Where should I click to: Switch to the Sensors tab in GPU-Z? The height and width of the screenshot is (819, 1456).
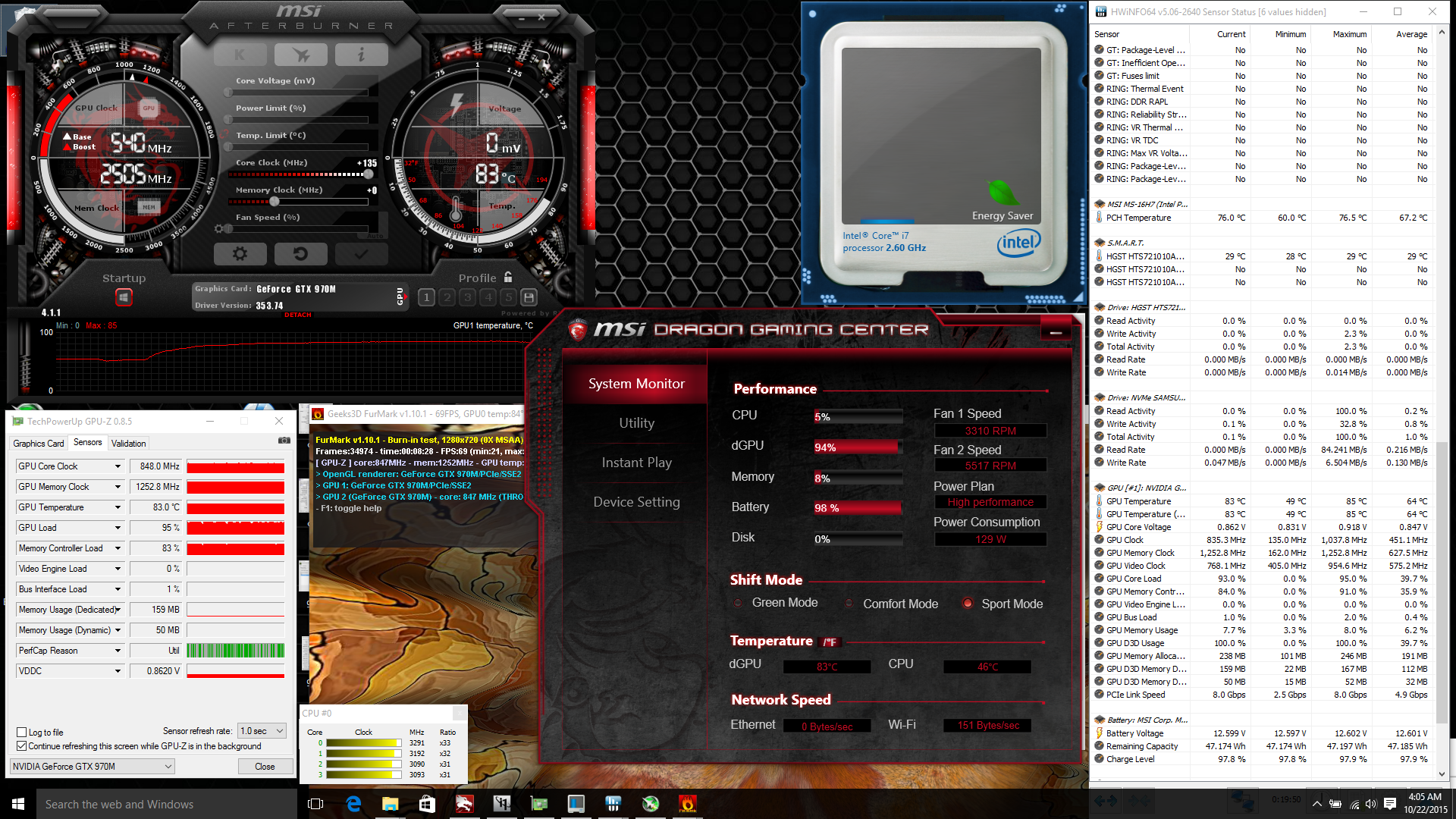[x=88, y=443]
